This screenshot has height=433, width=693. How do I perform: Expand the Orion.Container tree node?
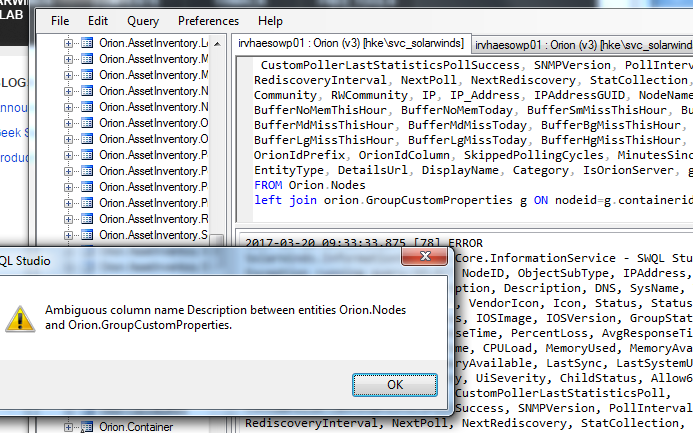(68, 427)
